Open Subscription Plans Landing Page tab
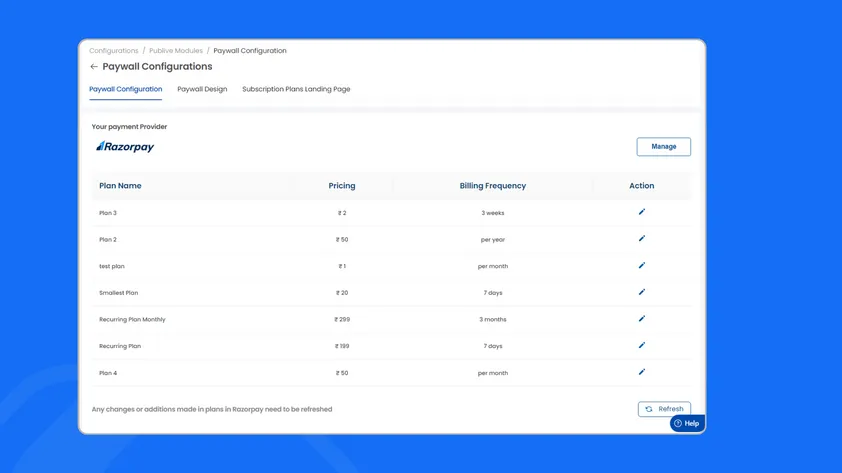The image size is (842, 473). point(296,89)
